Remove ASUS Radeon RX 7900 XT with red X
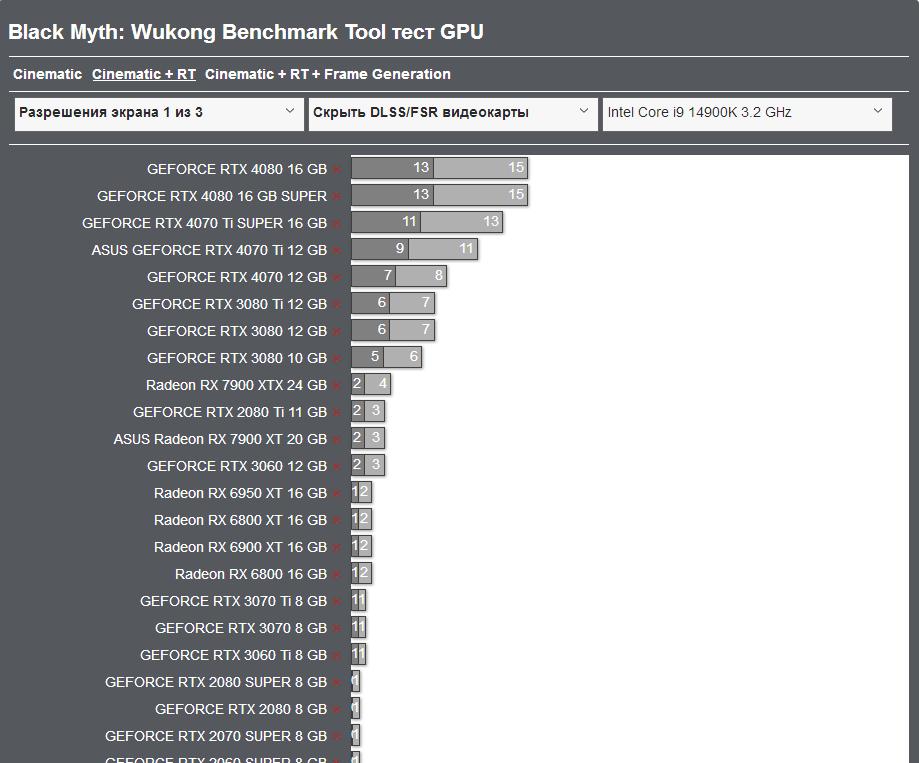The image size is (919, 763). pos(336,439)
